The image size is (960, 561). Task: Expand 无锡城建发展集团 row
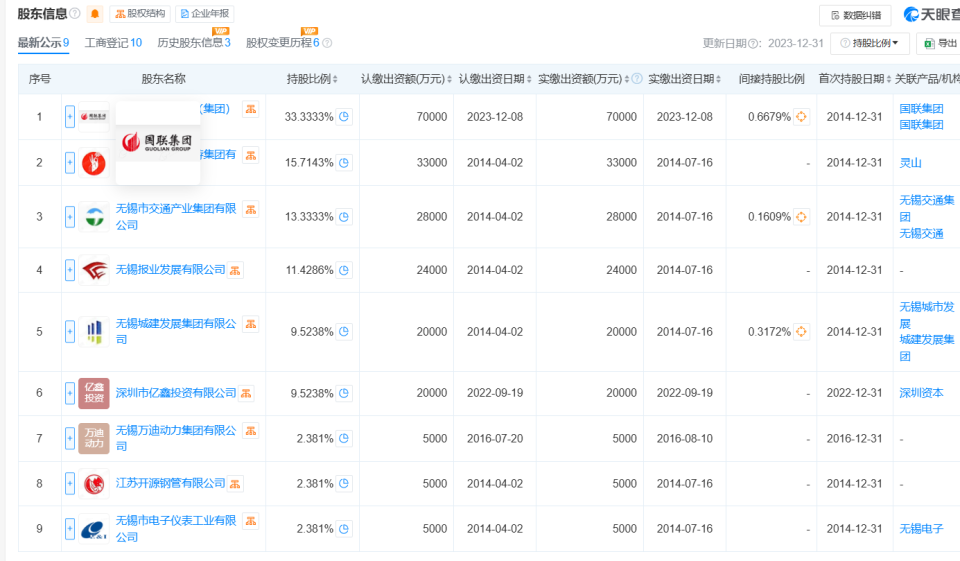click(70, 331)
